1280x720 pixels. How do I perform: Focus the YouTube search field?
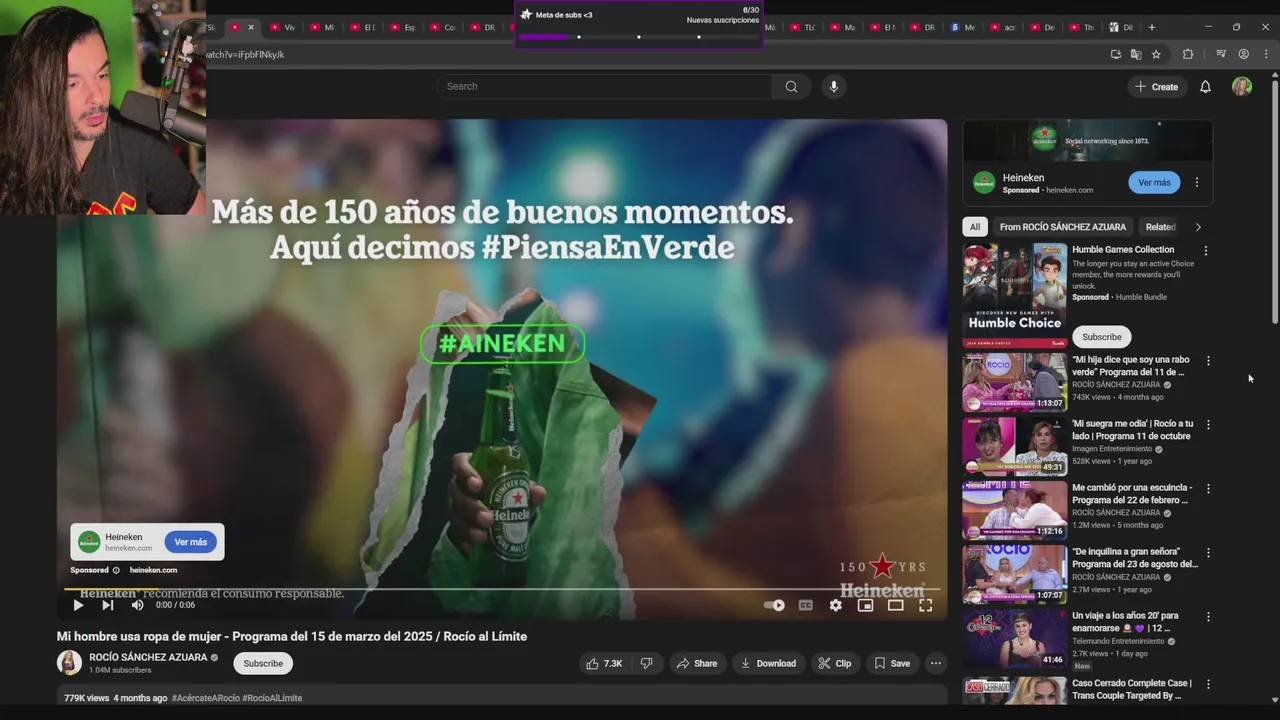(603, 86)
